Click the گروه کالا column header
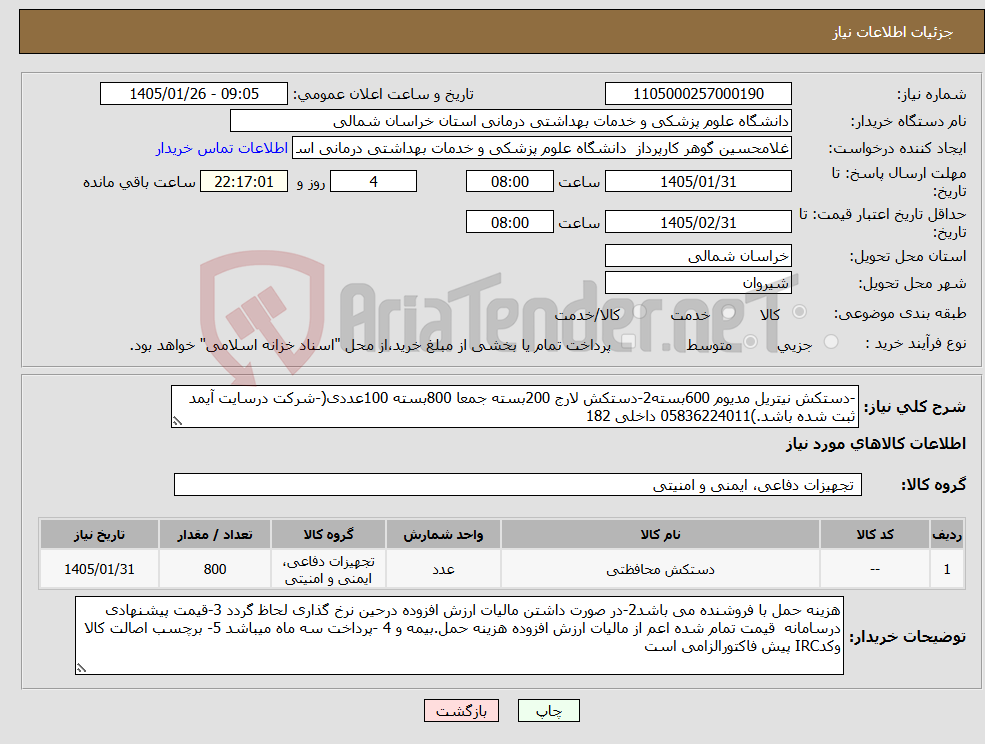Screen dimensions: 985x744 [328, 535]
